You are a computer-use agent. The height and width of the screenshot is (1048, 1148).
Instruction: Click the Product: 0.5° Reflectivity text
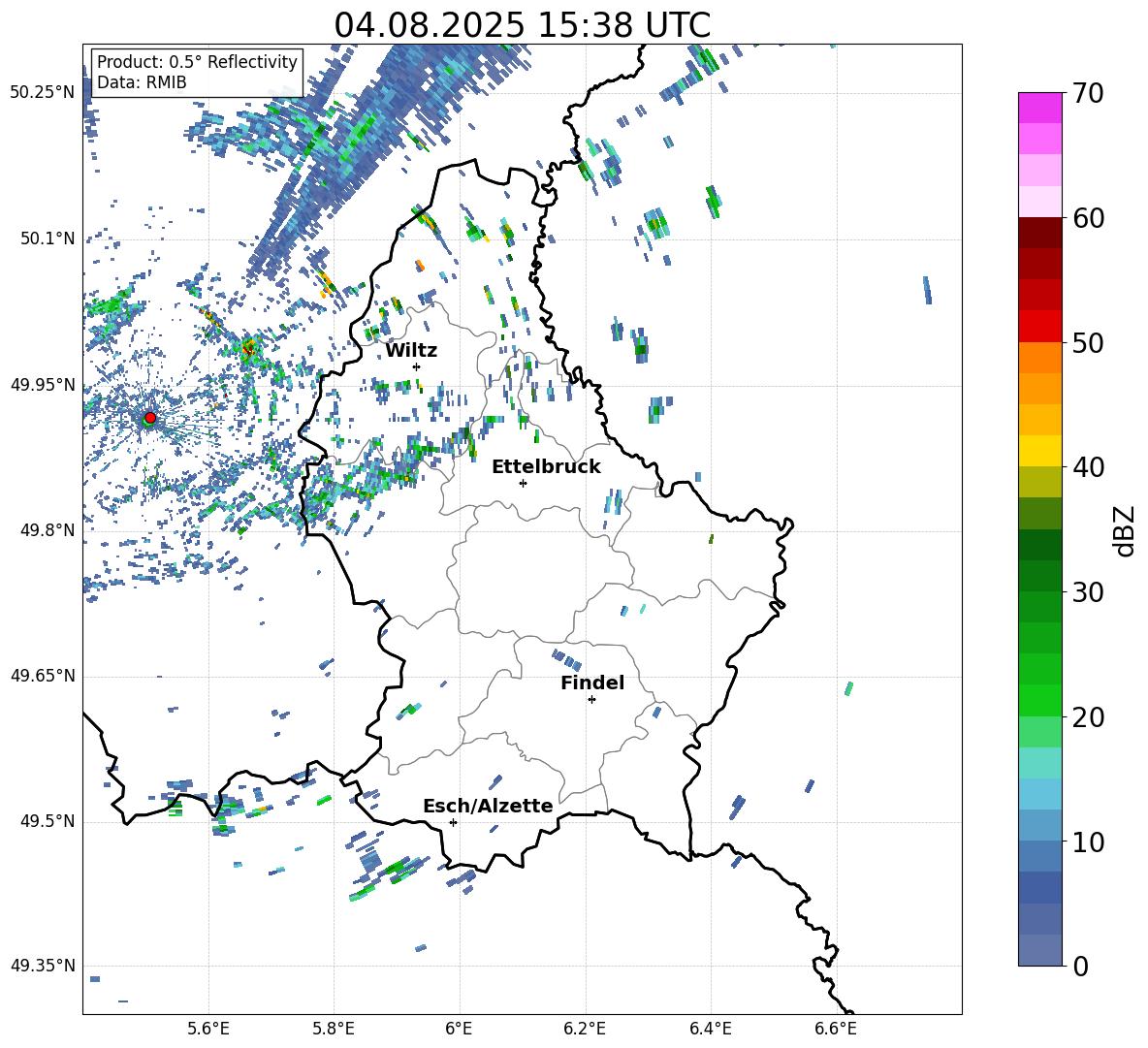197,62
